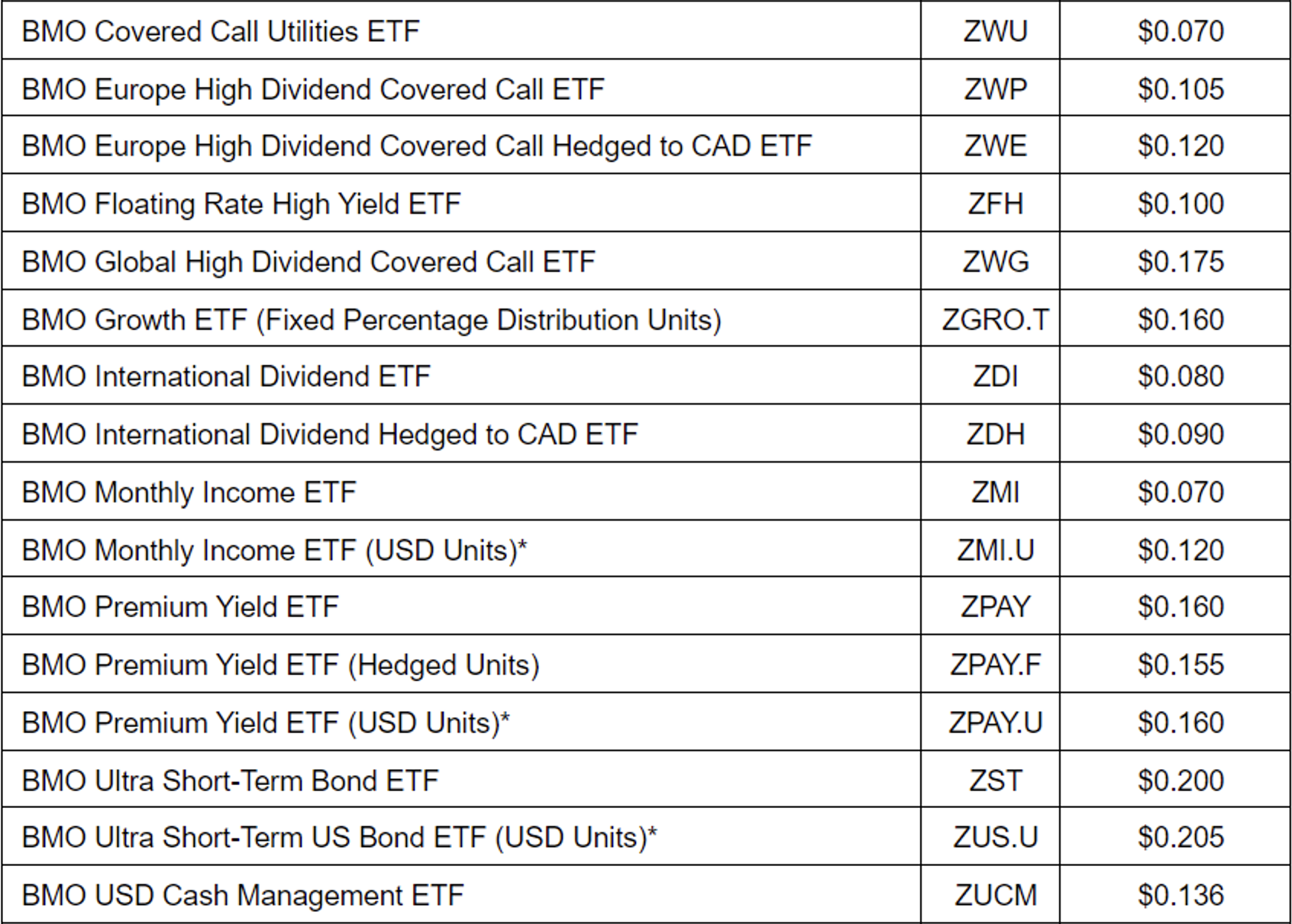The image size is (1292, 924).
Task: Click the $0.200 amount for ZST
Action: [1180, 781]
